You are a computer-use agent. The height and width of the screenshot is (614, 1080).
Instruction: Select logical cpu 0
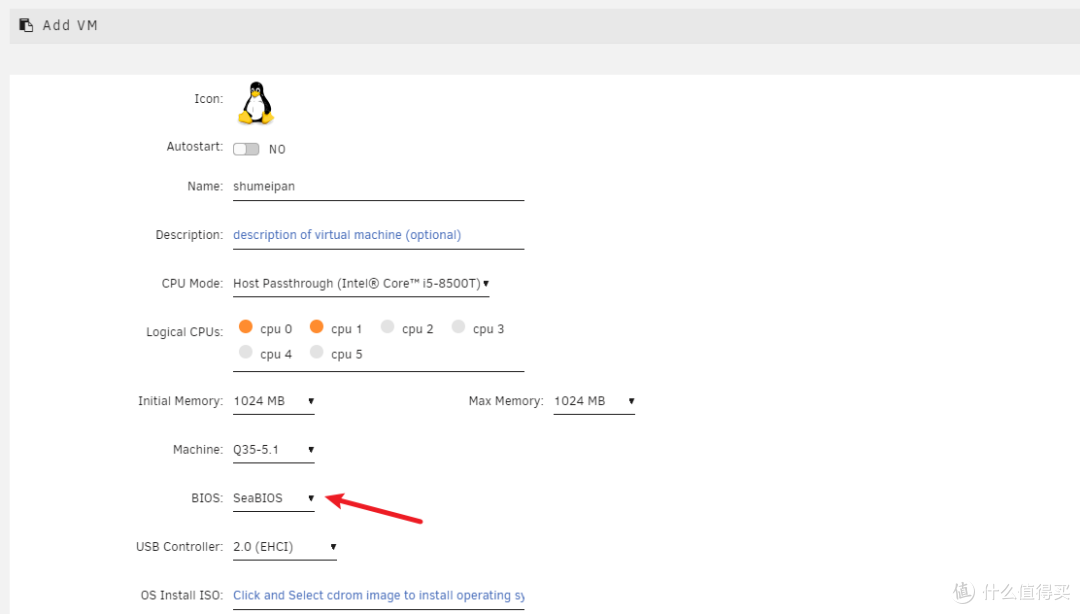[x=246, y=327]
